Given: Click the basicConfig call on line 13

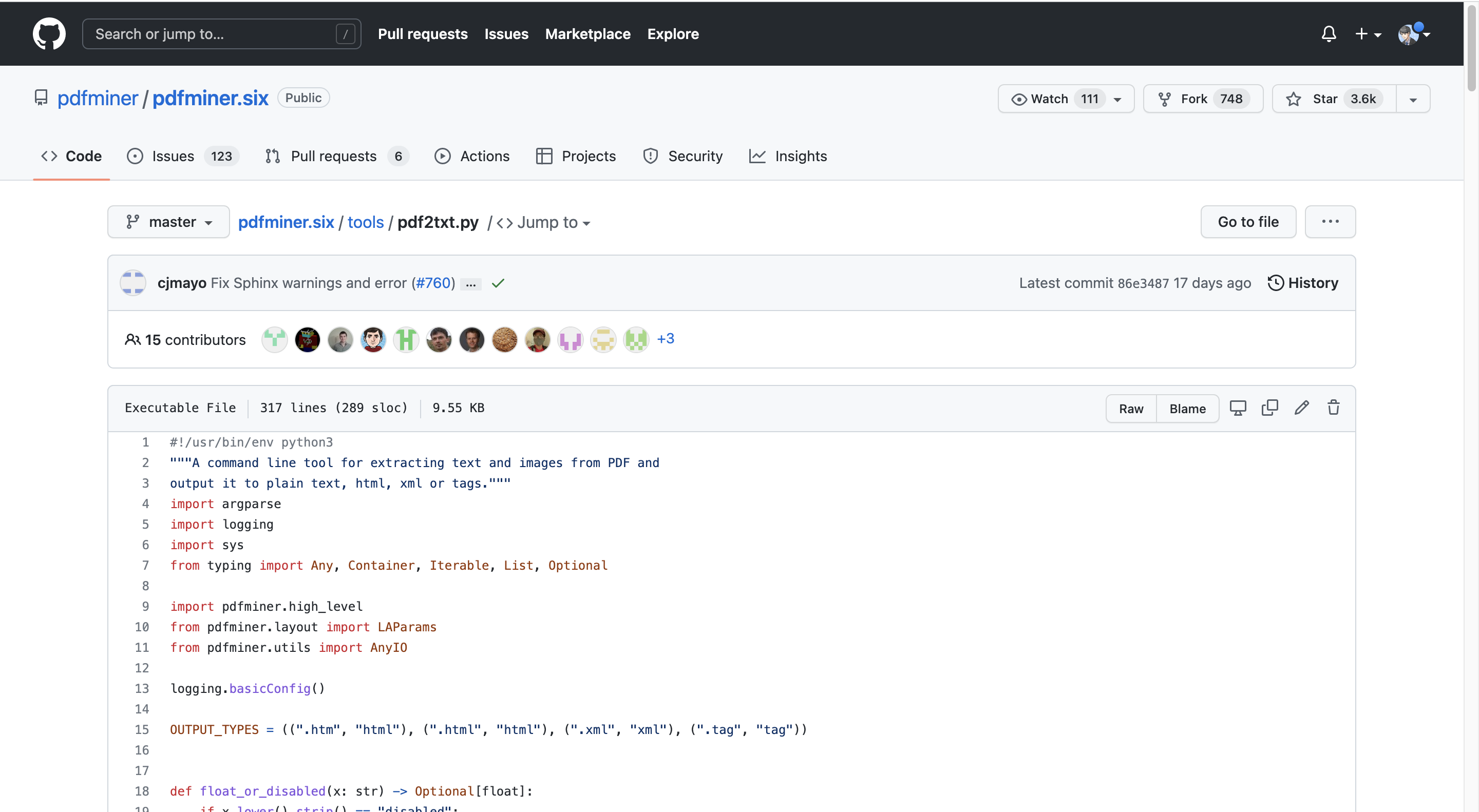Looking at the screenshot, I should pos(270,689).
